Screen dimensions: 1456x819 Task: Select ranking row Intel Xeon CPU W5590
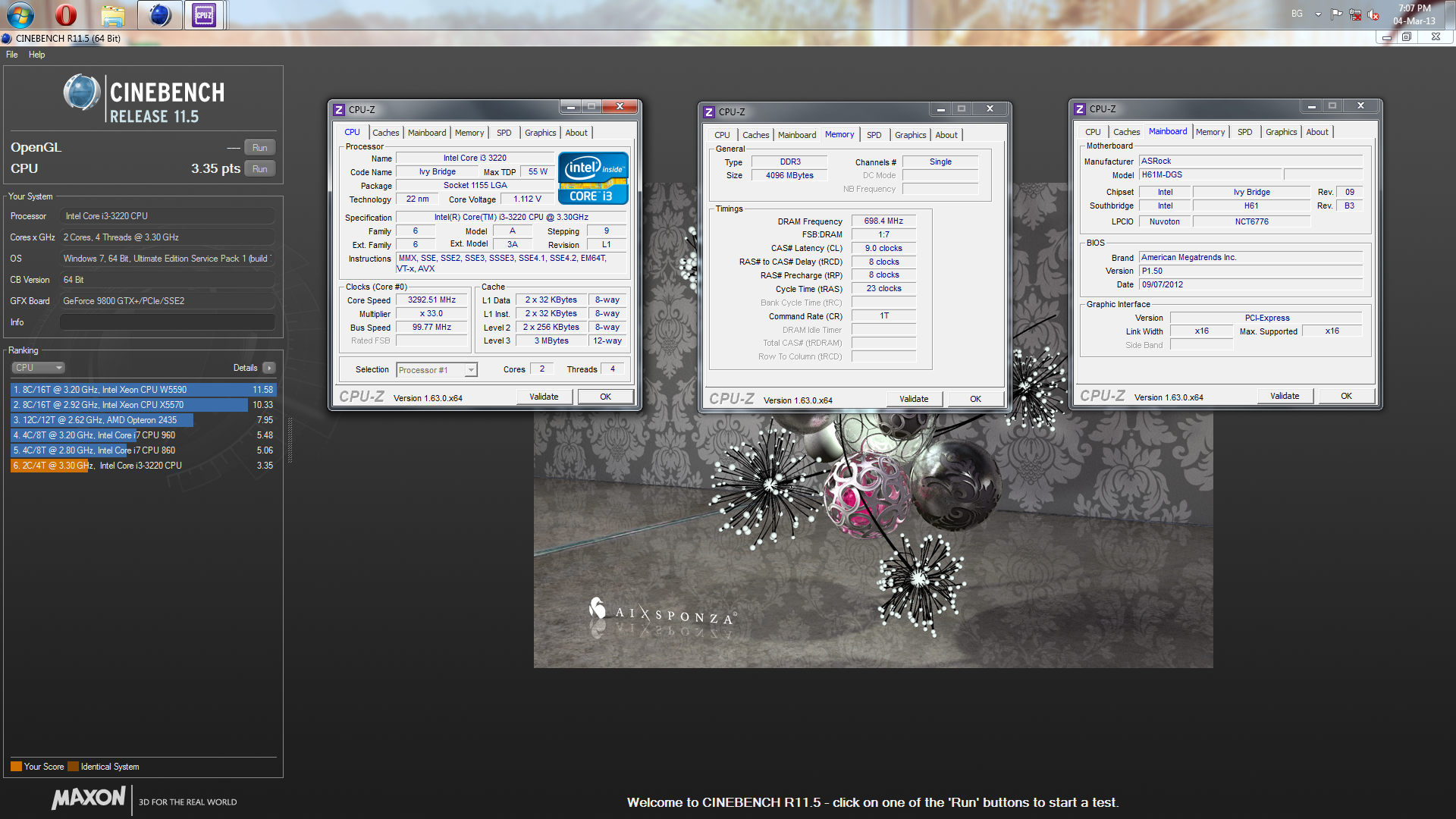click(143, 390)
